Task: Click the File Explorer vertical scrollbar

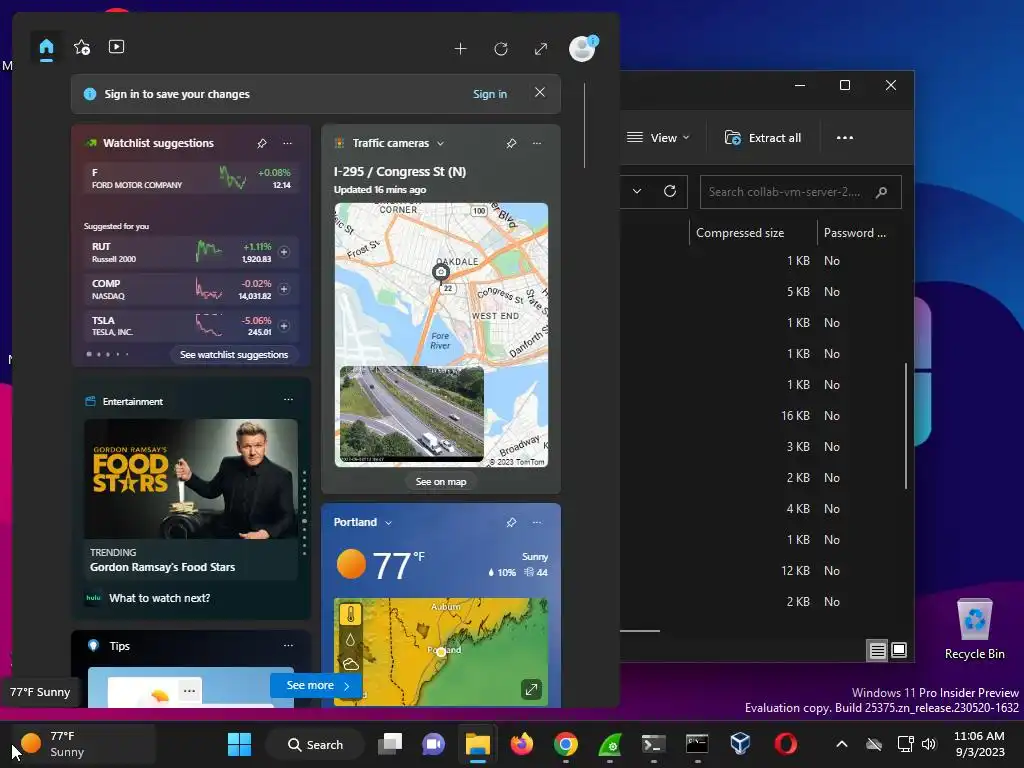Action: coord(906,425)
